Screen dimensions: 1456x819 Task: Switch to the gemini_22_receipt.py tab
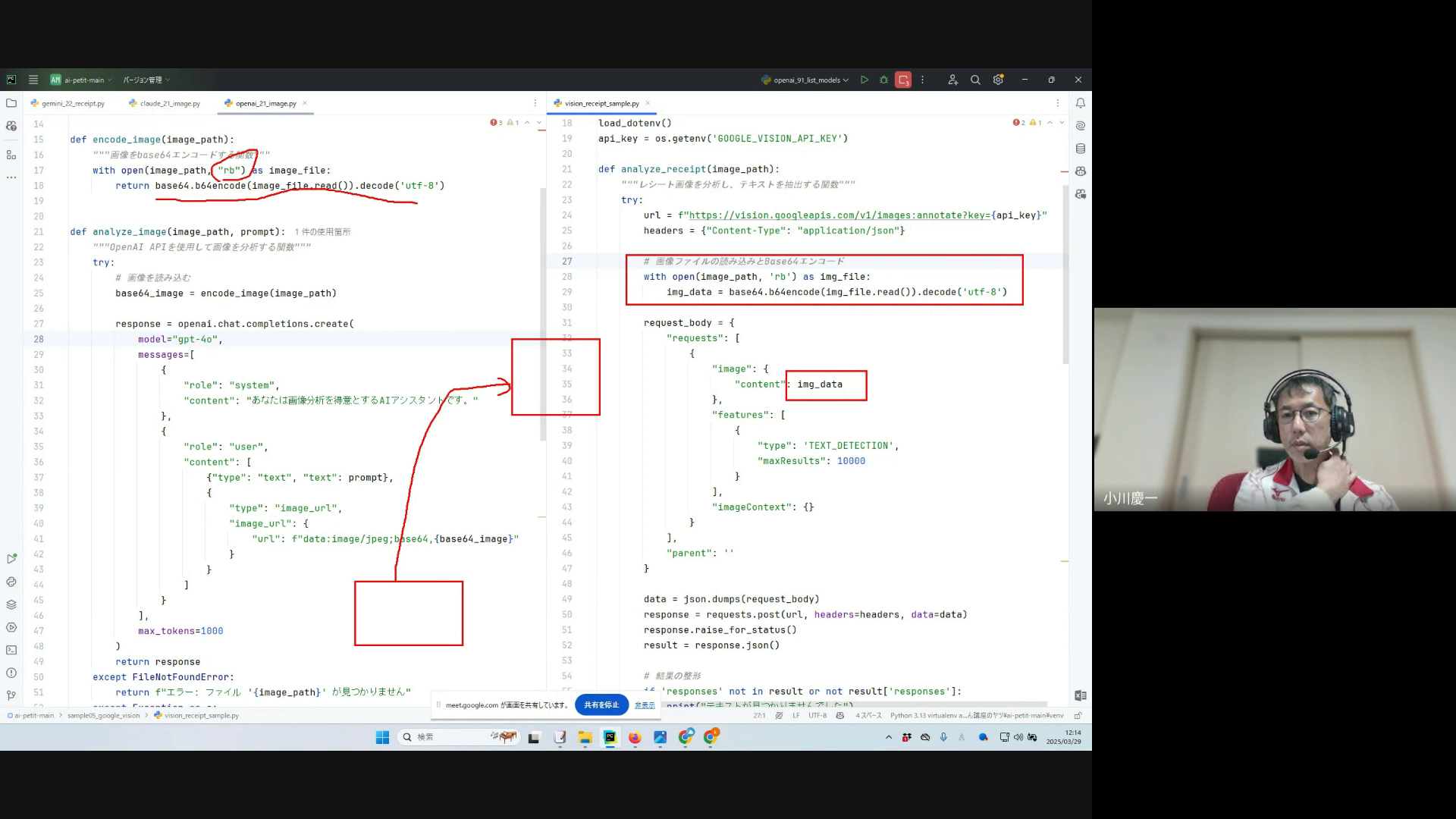(x=73, y=103)
